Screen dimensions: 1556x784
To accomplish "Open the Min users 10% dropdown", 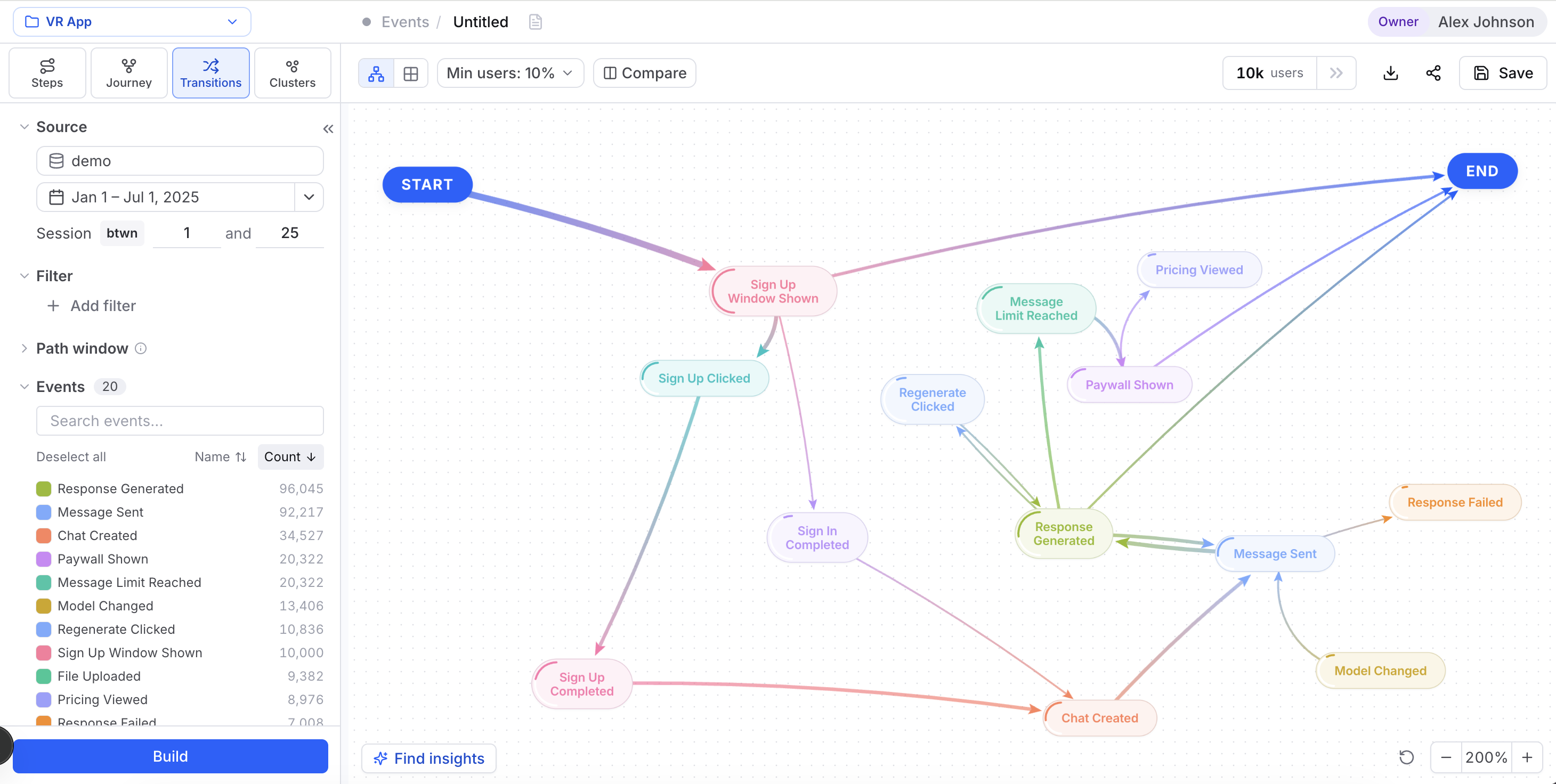I will coord(510,73).
